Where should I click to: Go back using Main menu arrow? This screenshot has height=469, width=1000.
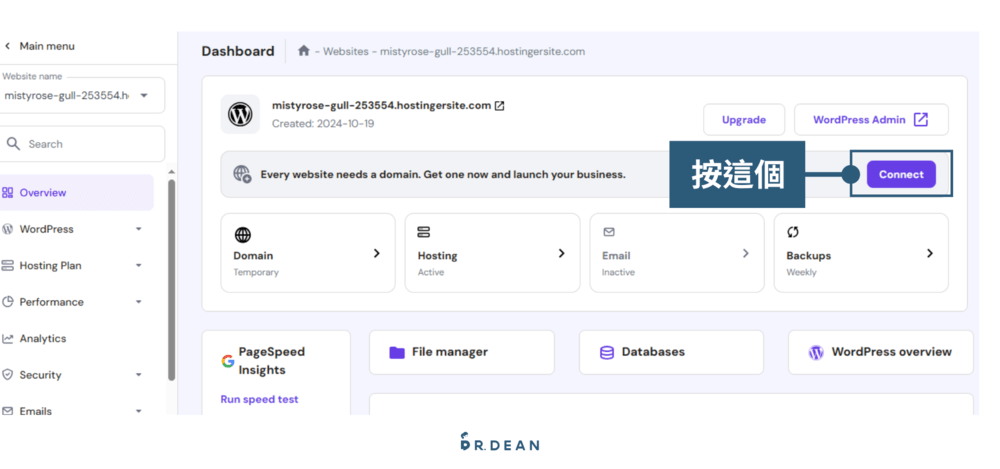[8, 46]
